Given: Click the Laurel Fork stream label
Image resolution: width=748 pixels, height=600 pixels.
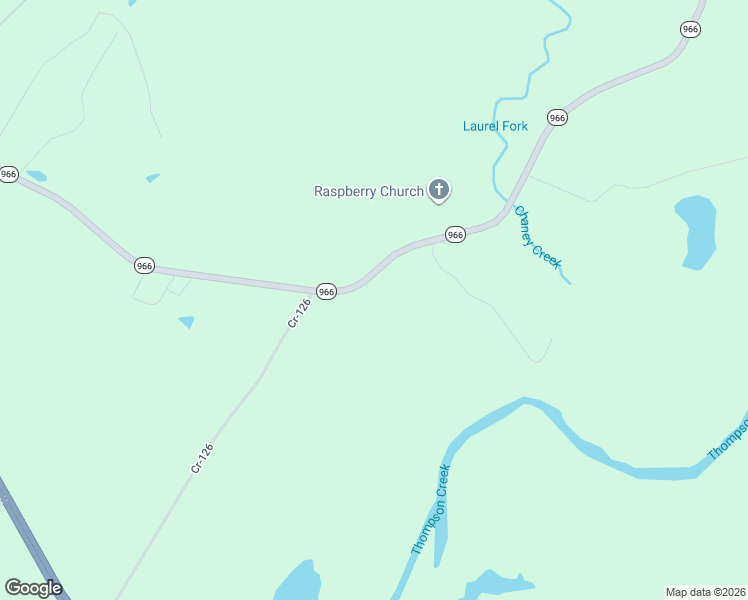Looking at the screenshot, I should coord(495,126).
